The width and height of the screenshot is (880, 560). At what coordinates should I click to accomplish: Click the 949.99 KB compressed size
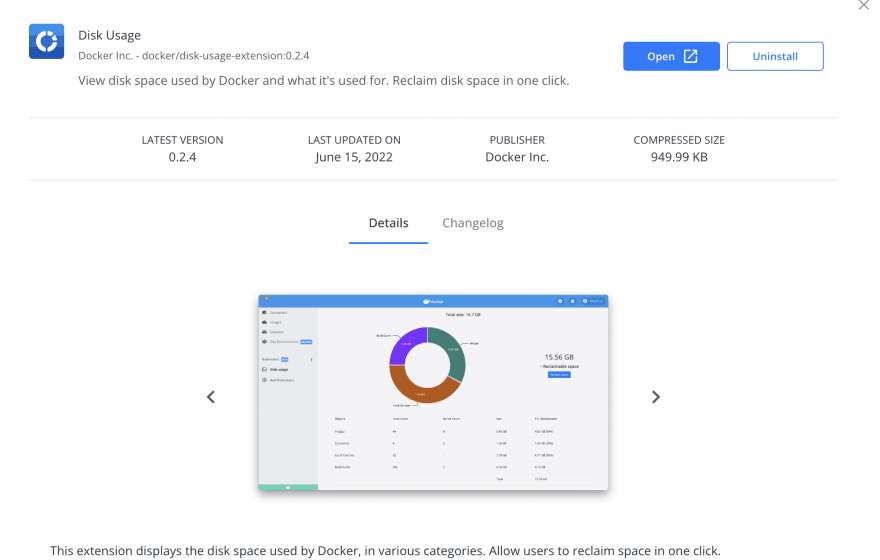click(679, 157)
